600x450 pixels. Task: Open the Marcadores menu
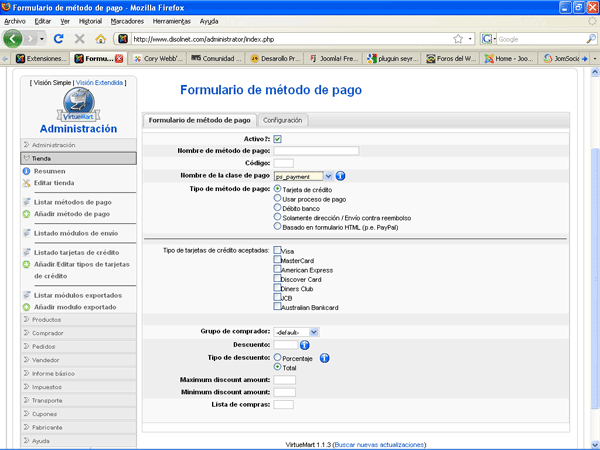point(127,21)
